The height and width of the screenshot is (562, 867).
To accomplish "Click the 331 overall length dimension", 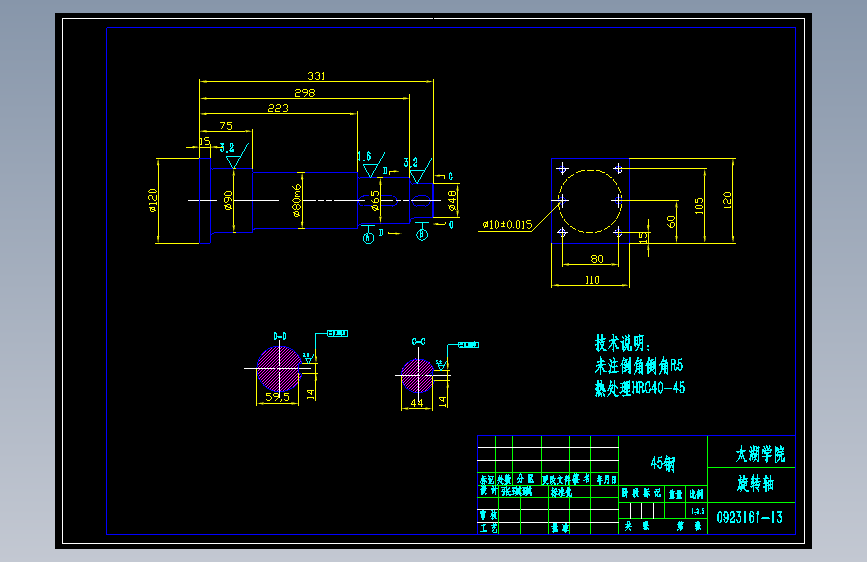I will click(x=316, y=76).
